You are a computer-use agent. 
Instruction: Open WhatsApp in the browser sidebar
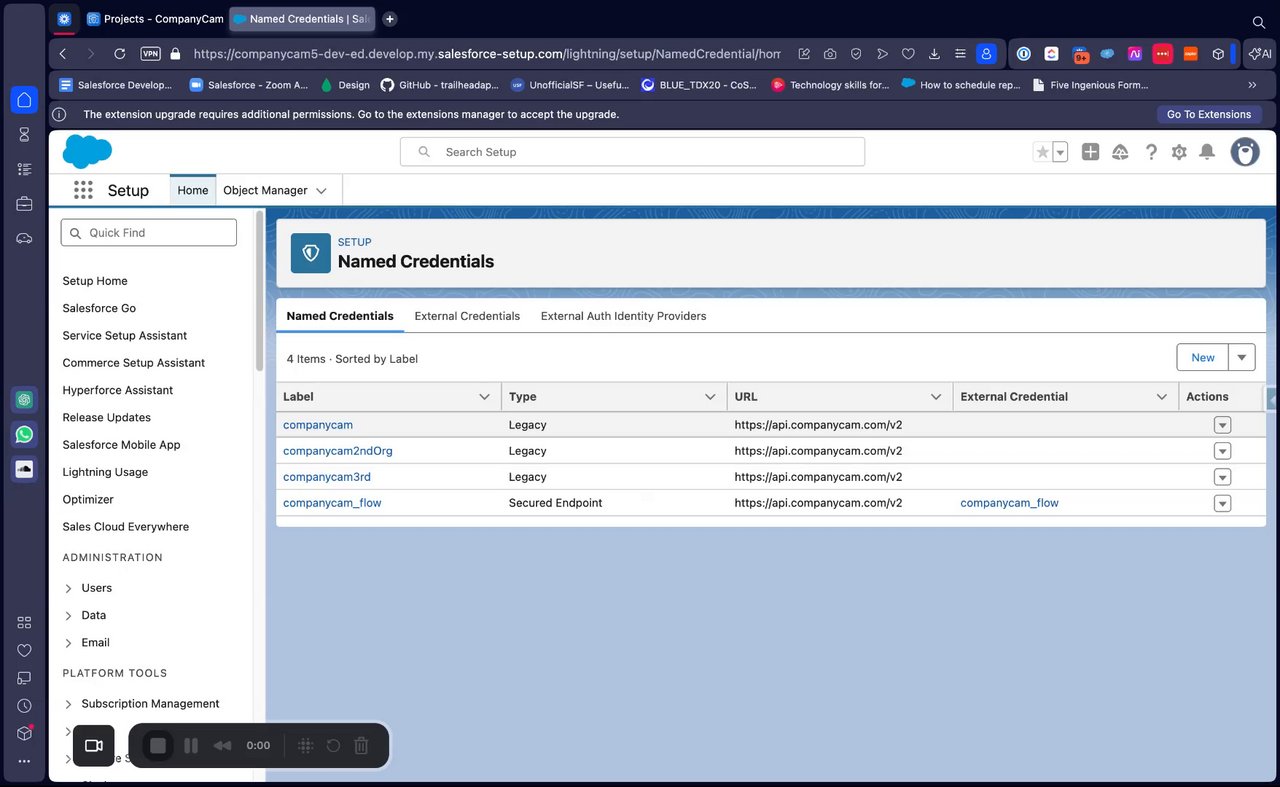(x=24, y=434)
